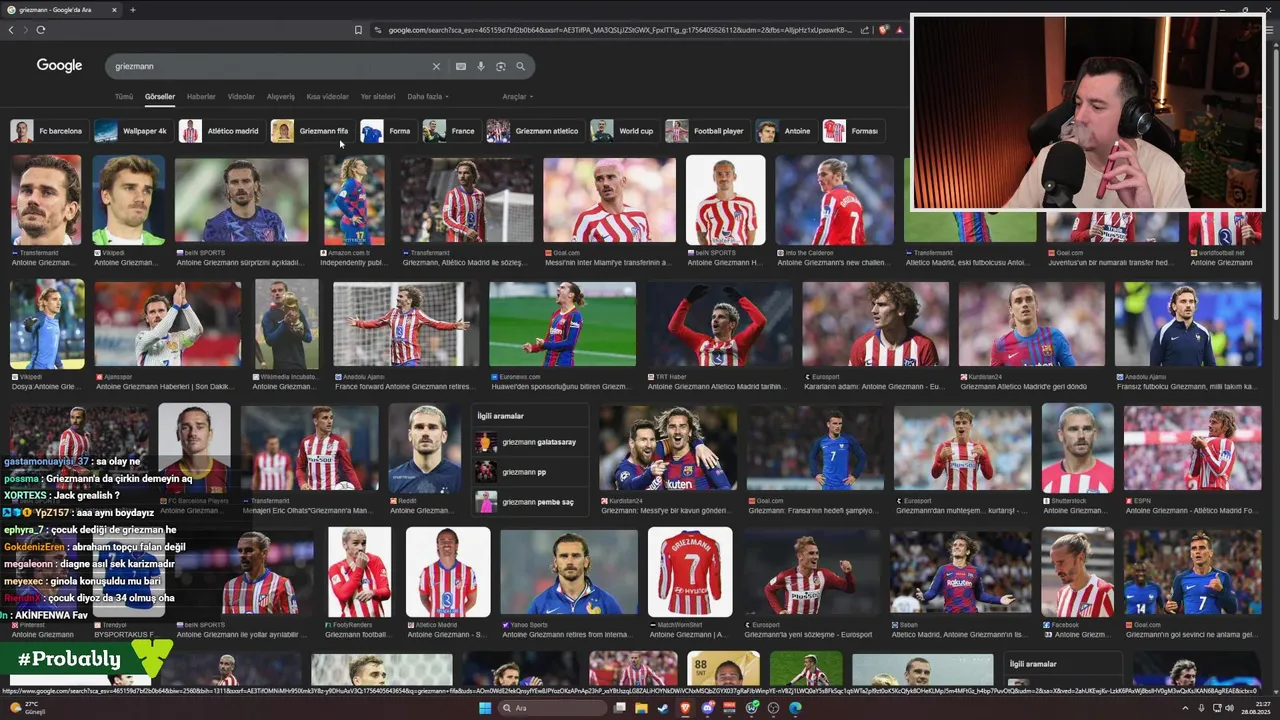The height and width of the screenshot is (720, 1280).
Task: Clear the griezmann search query
Action: (436, 67)
